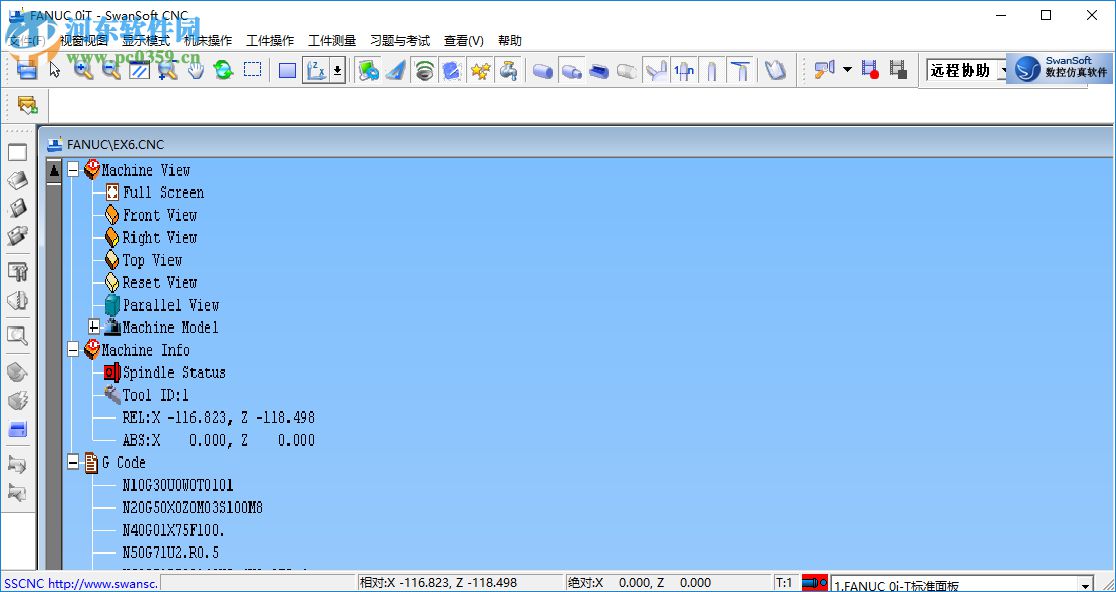This screenshot has height=592, width=1116.
Task: Toggle the coolant faucet icon
Action: point(508,70)
